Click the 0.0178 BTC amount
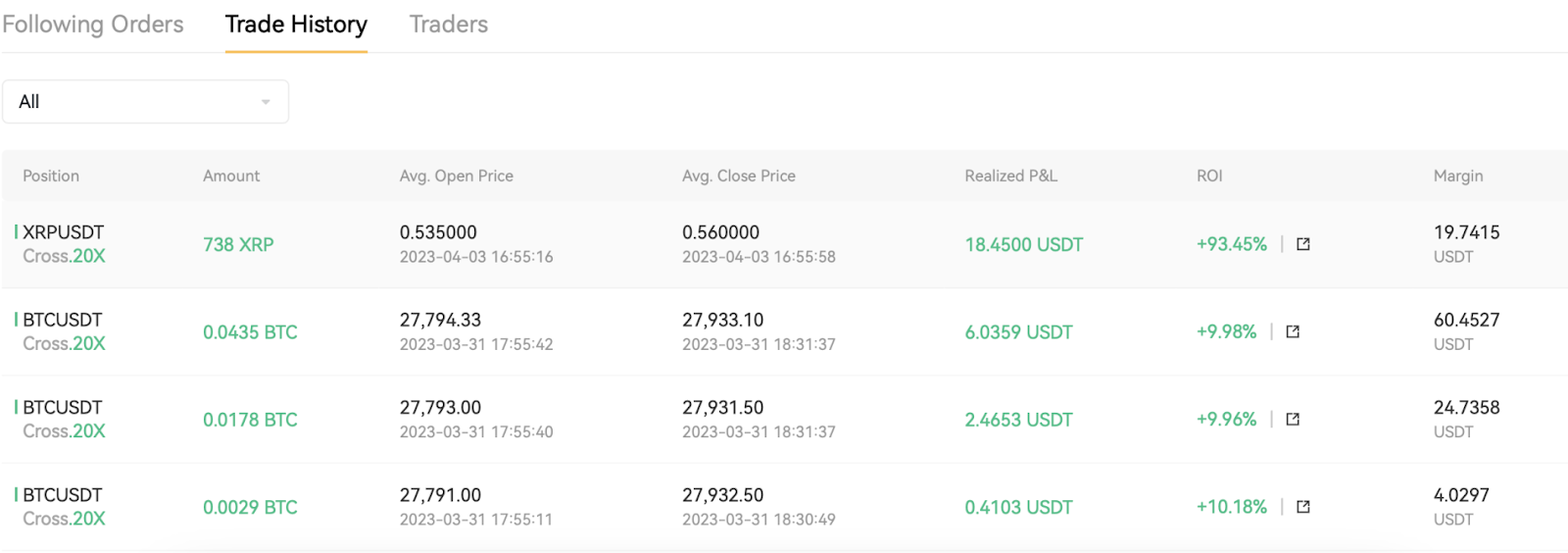 [250, 420]
